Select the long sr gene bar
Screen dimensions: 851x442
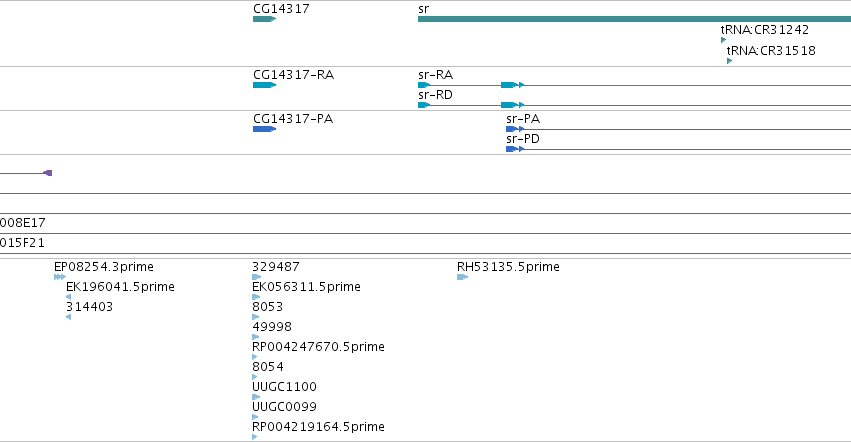point(634,19)
